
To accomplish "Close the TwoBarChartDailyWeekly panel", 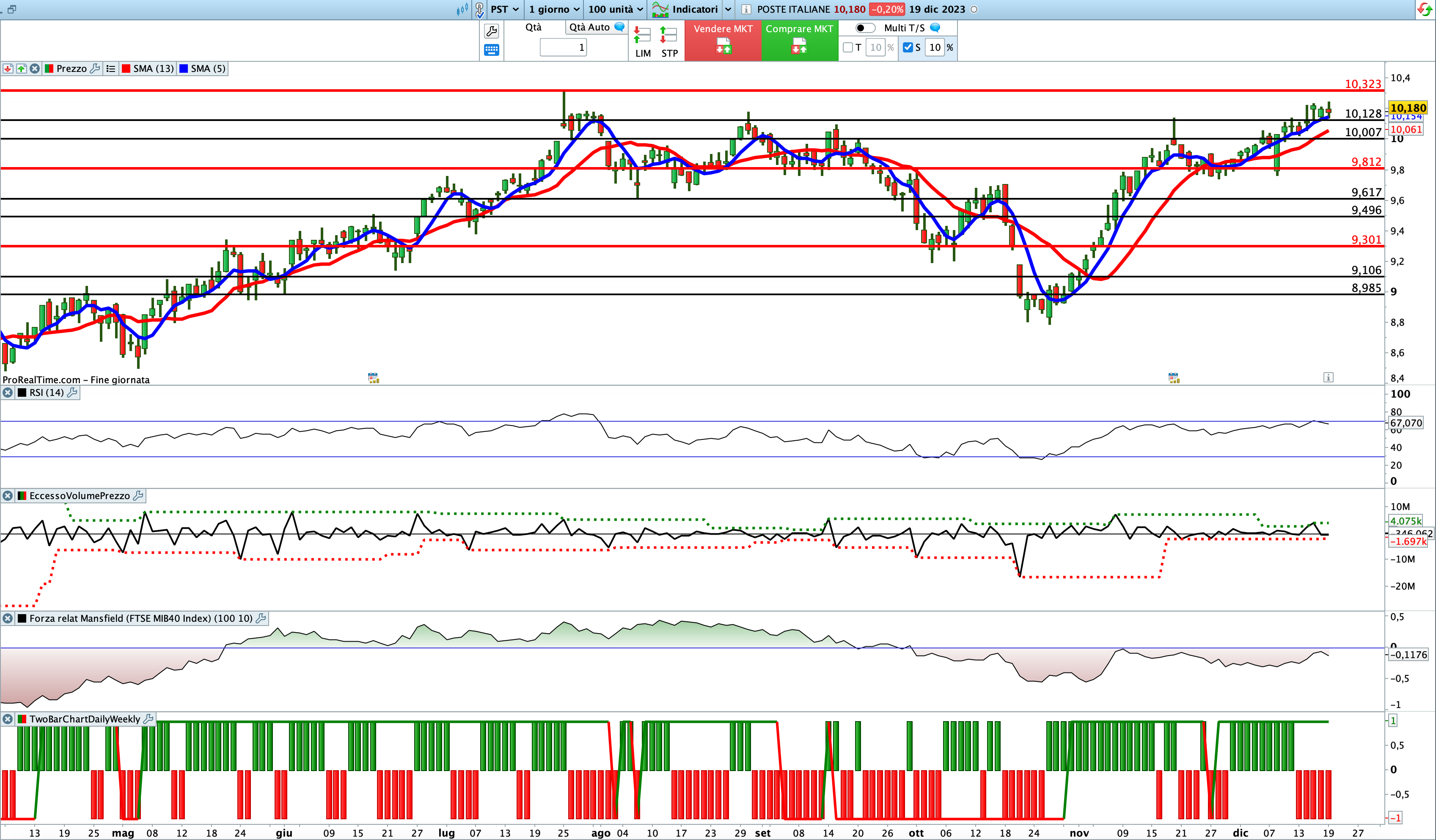I will (x=8, y=719).
